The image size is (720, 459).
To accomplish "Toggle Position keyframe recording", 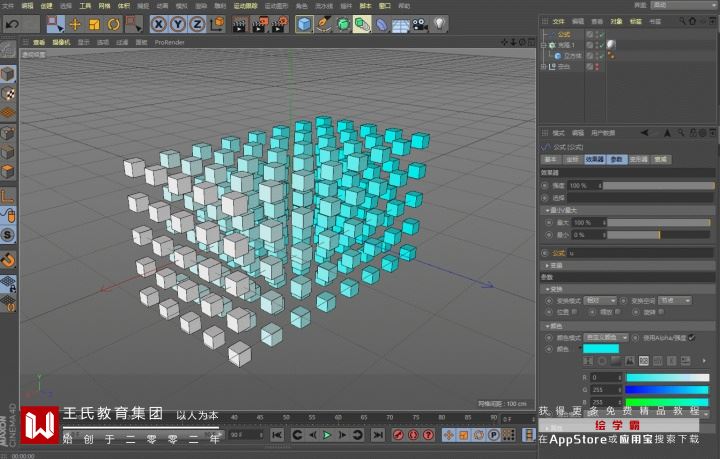I will [449, 435].
